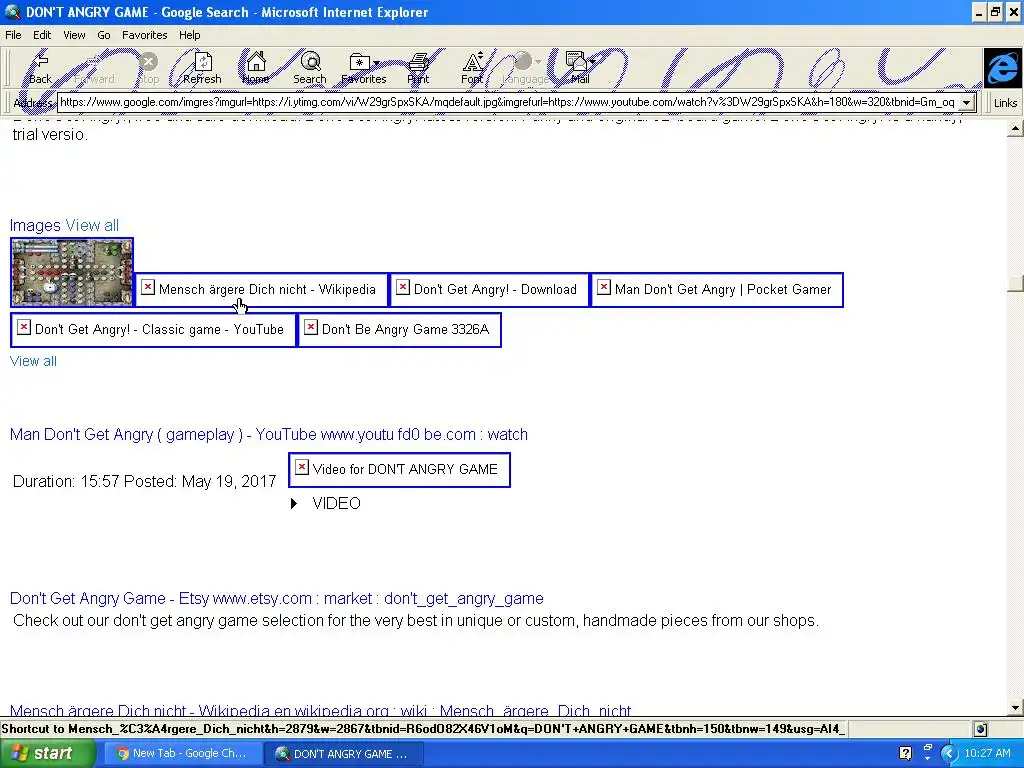The height and width of the screenshot is (768, 1024).
Task: Open the Mail toolbar button
Action: pos(580,68)
